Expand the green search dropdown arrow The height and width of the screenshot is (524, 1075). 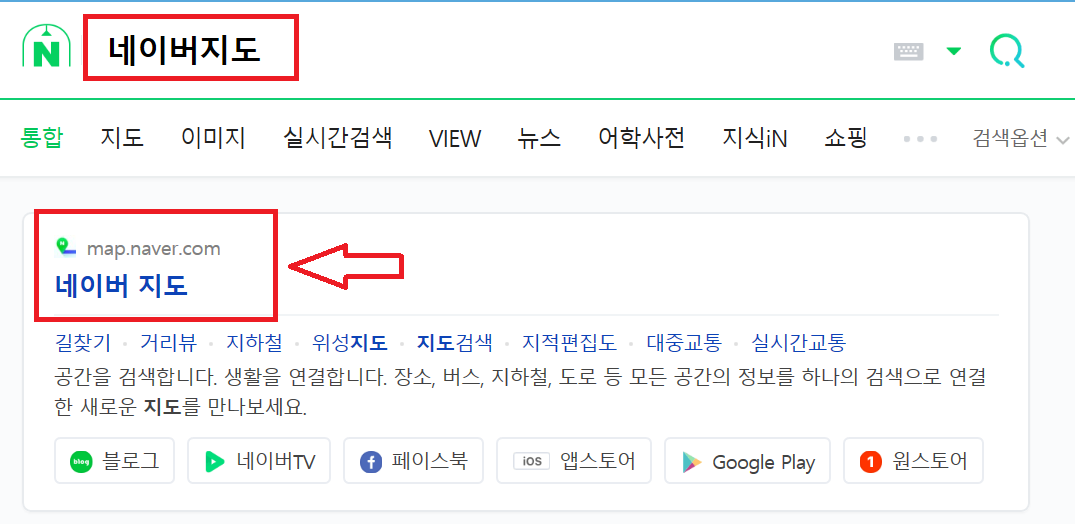pyautogui.click(x=954, y=51)
